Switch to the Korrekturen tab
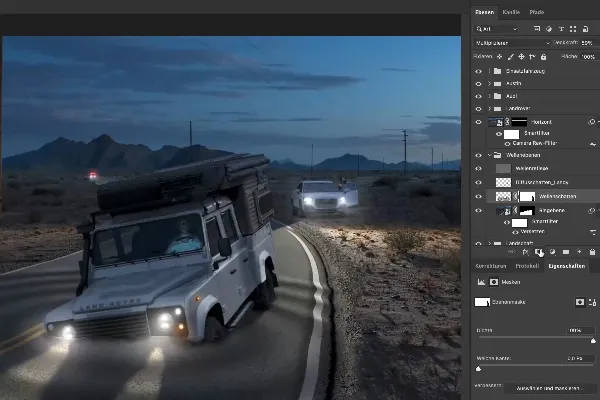 coord(491,266)
